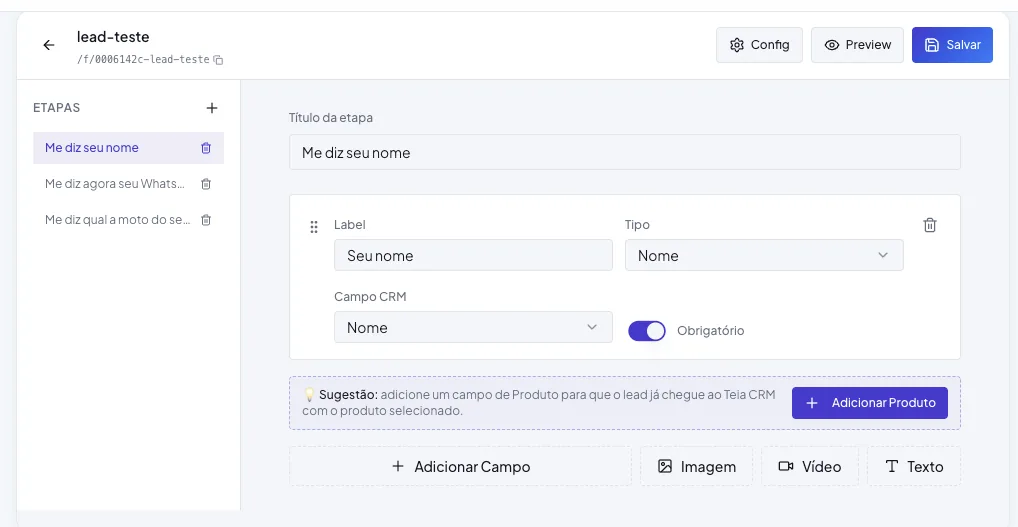Viewport: 1018px width, 527px height.
Task: Edit the Label field 'Seu nome'
Action: click(473, 255)
